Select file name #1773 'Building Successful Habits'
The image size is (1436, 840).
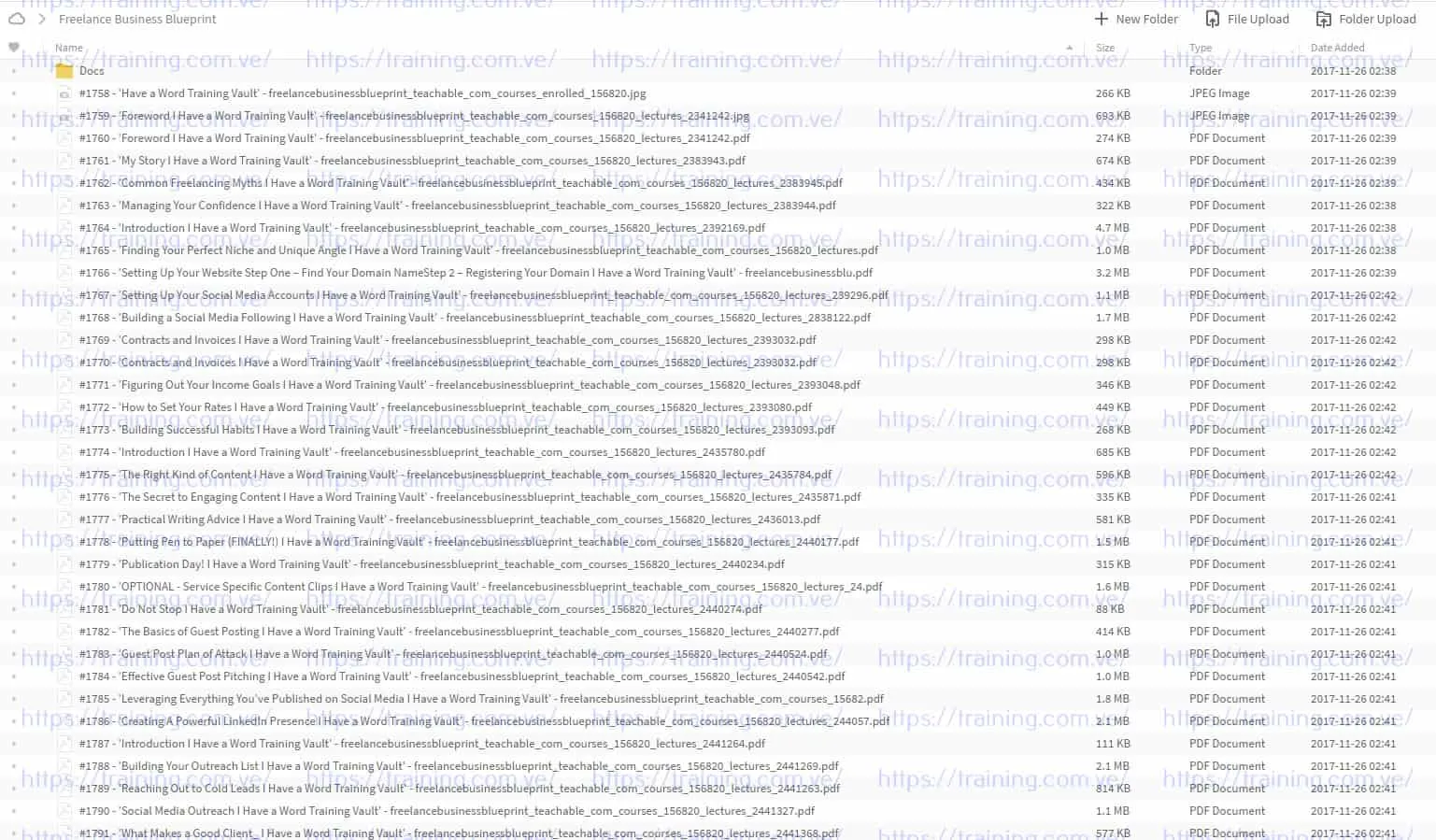coord(457,430)
